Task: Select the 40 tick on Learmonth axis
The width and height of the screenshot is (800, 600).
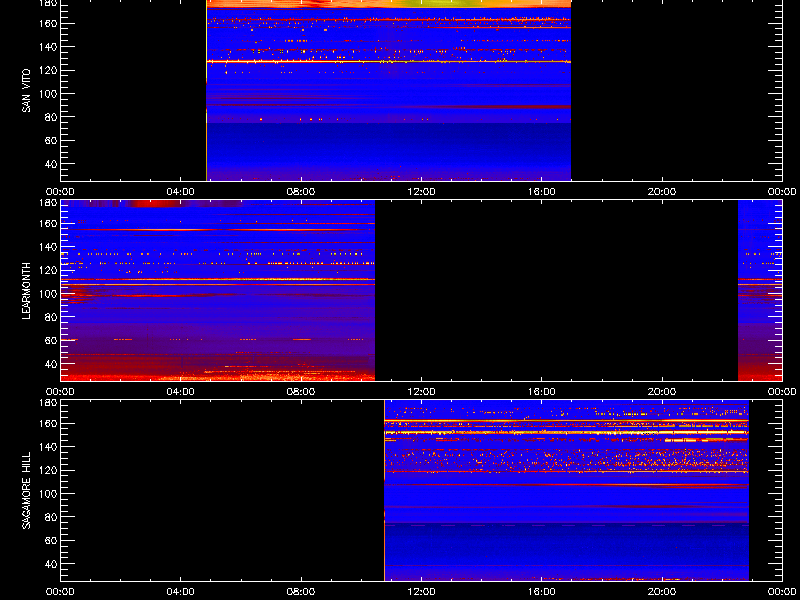Action: (52, 364)
